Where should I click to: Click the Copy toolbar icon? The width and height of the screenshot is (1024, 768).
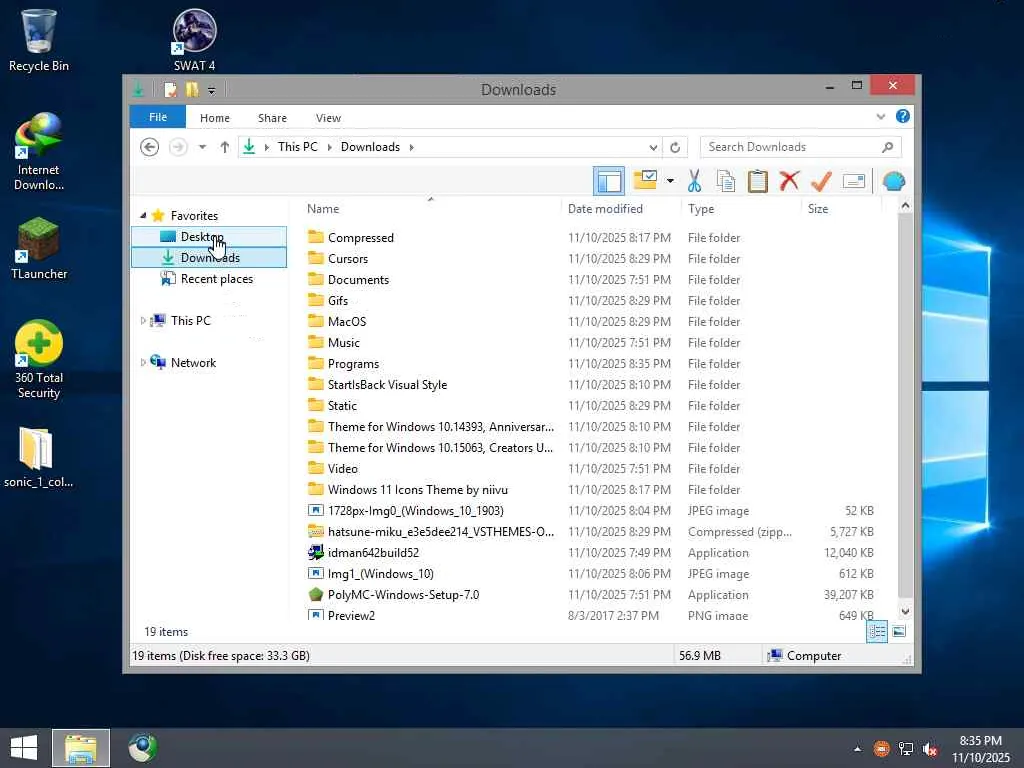tap(726, 181)
